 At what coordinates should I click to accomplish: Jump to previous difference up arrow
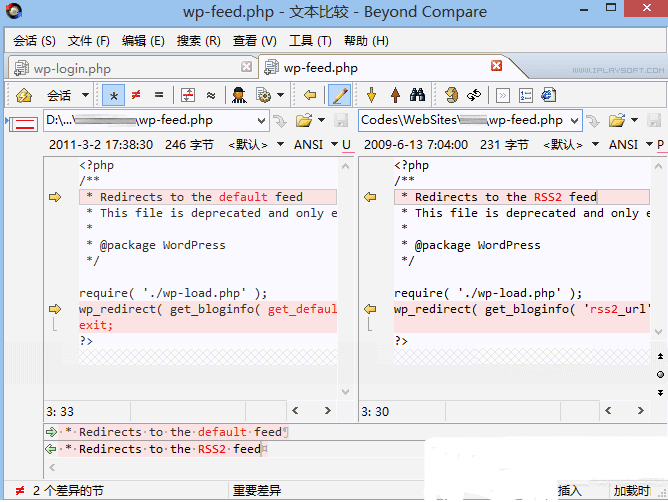pyautogui.click(x=395, y=95)
